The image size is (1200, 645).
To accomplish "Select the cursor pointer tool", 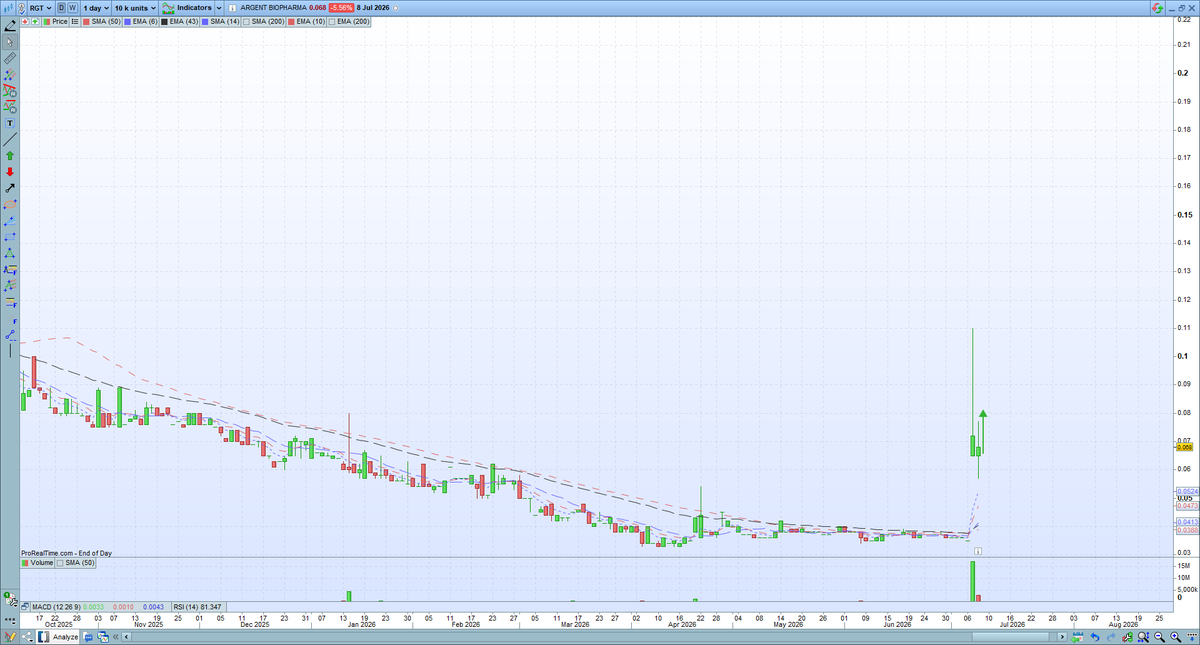I will tap(10, 42).
